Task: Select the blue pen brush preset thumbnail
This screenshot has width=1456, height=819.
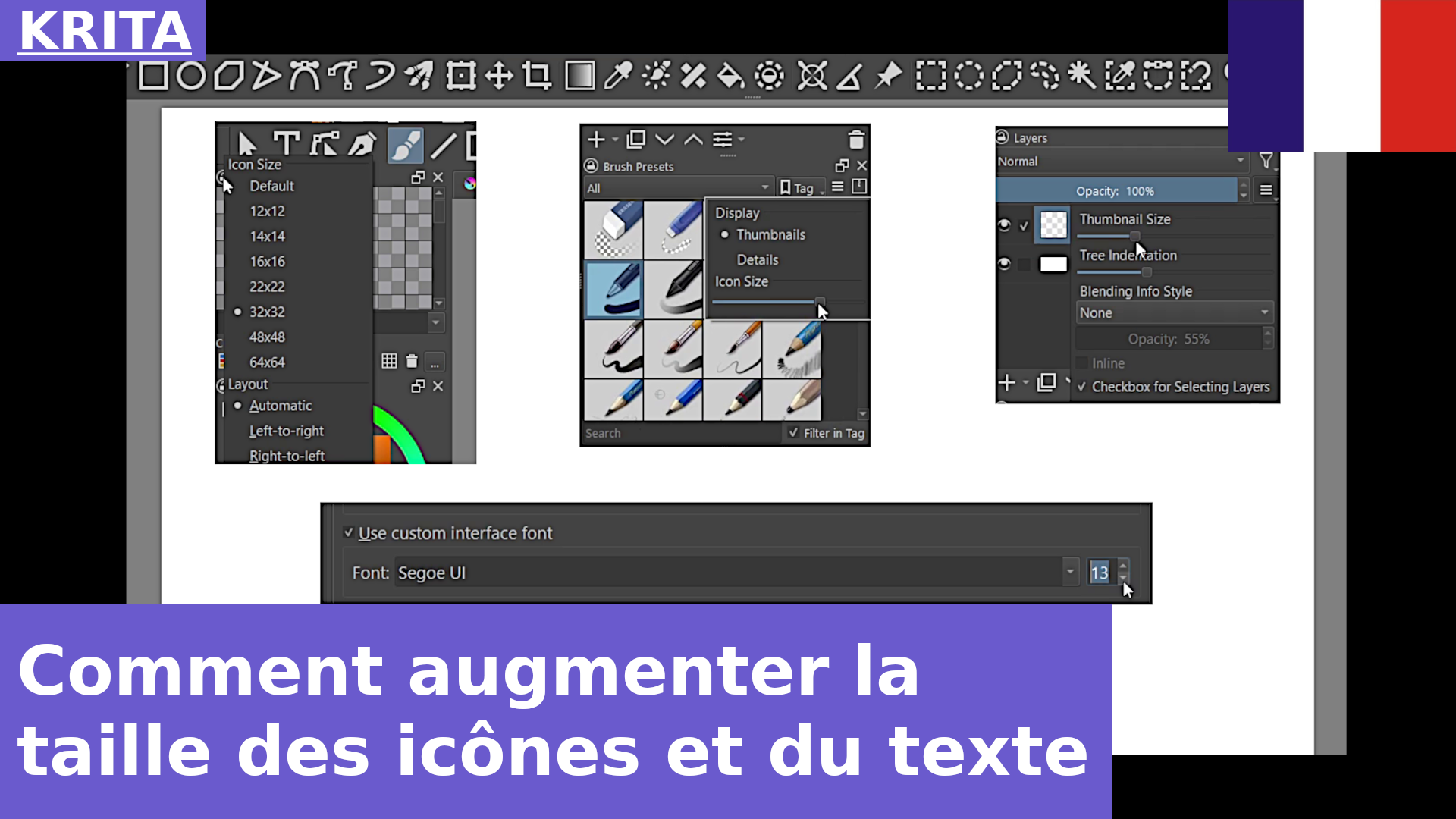Action: point(613,289)
